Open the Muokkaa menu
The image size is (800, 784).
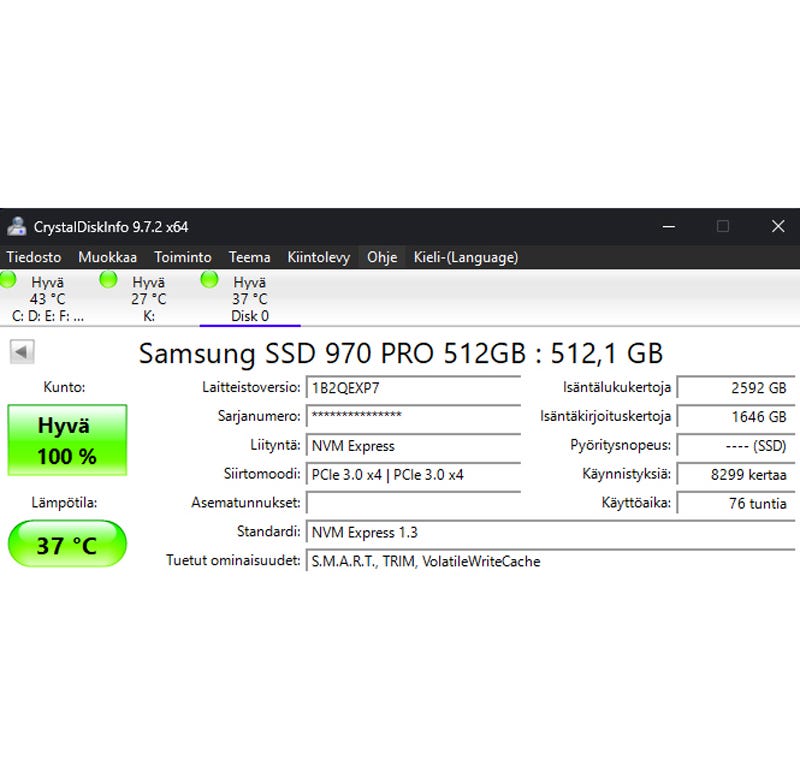[x=108, y=257]
